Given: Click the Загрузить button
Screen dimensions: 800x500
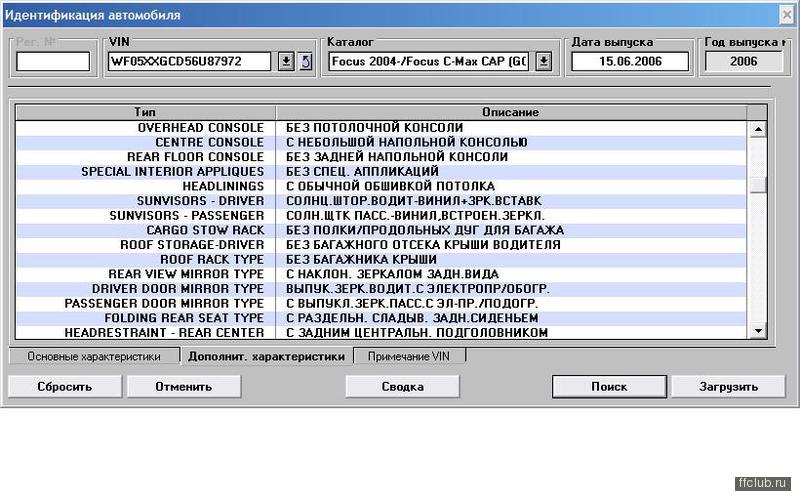Looking at the screenshot, I should point(728,387).
